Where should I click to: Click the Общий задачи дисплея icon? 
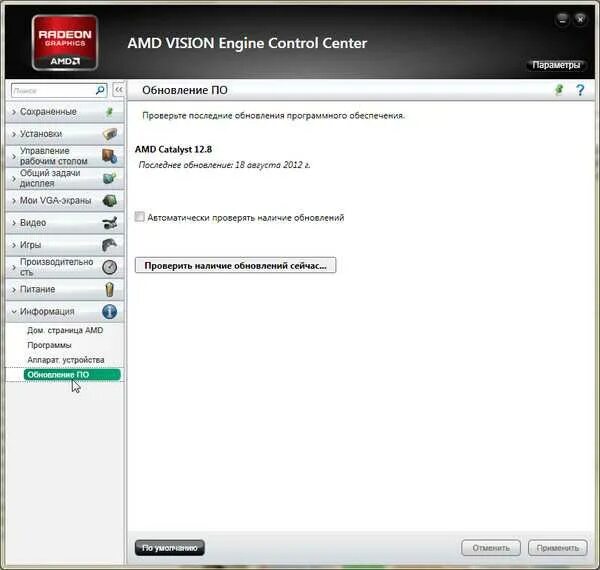pyautogui.click(x=110, y=178)
